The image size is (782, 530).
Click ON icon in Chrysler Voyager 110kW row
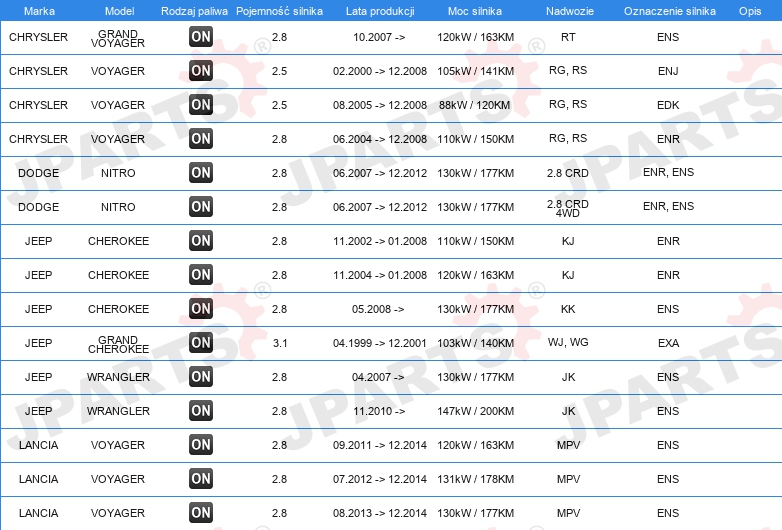pyautogui.click(x=200, y=139)
